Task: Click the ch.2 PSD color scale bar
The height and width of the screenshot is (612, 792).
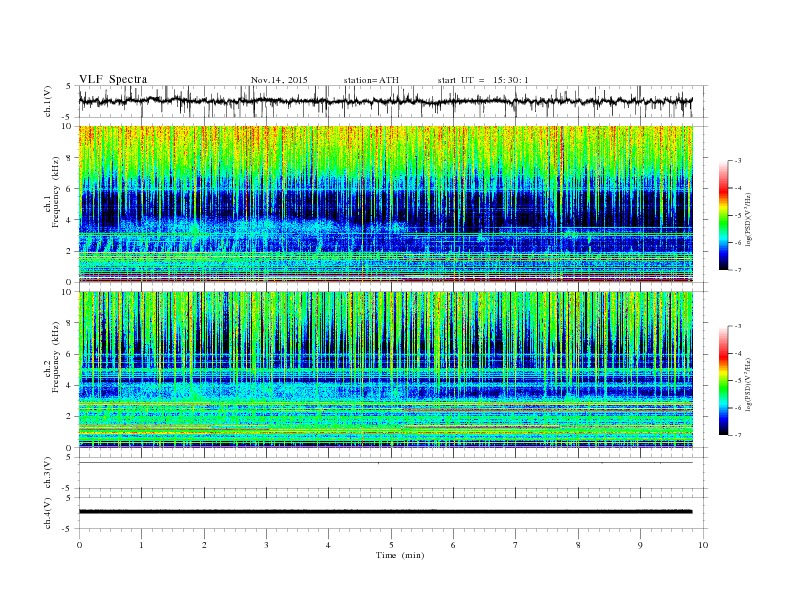Action: [723, 380]
